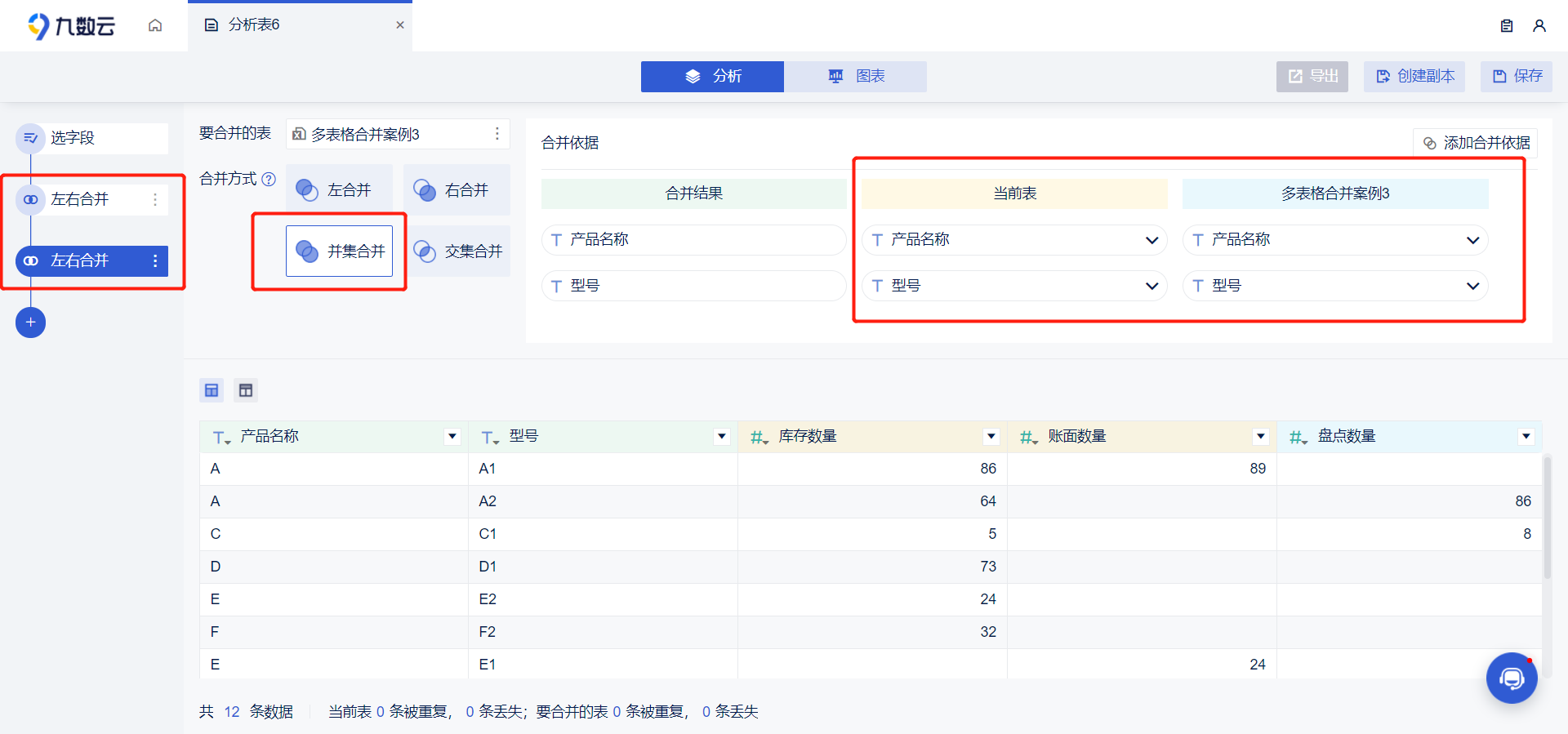Viewport: 1568px width, 734px height.
Task: Open the first 左右合并 step's three-dot menu
Action: [x=155, y=199]
